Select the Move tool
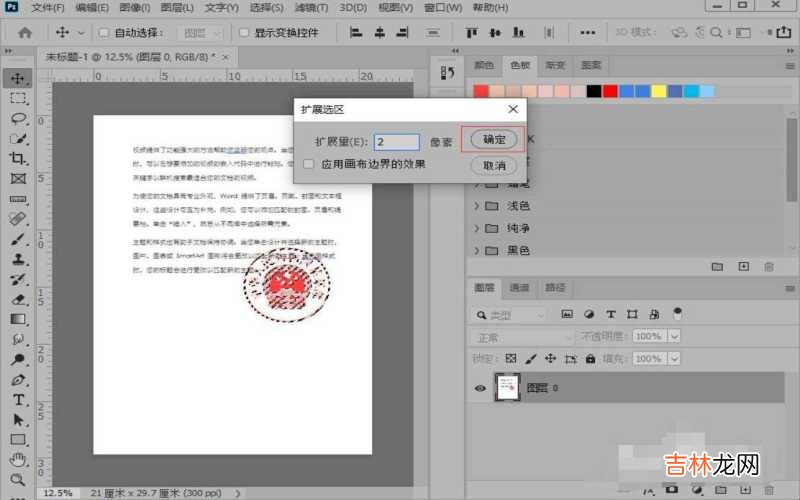This screenshot has width=800, height=500. [18, 79]
